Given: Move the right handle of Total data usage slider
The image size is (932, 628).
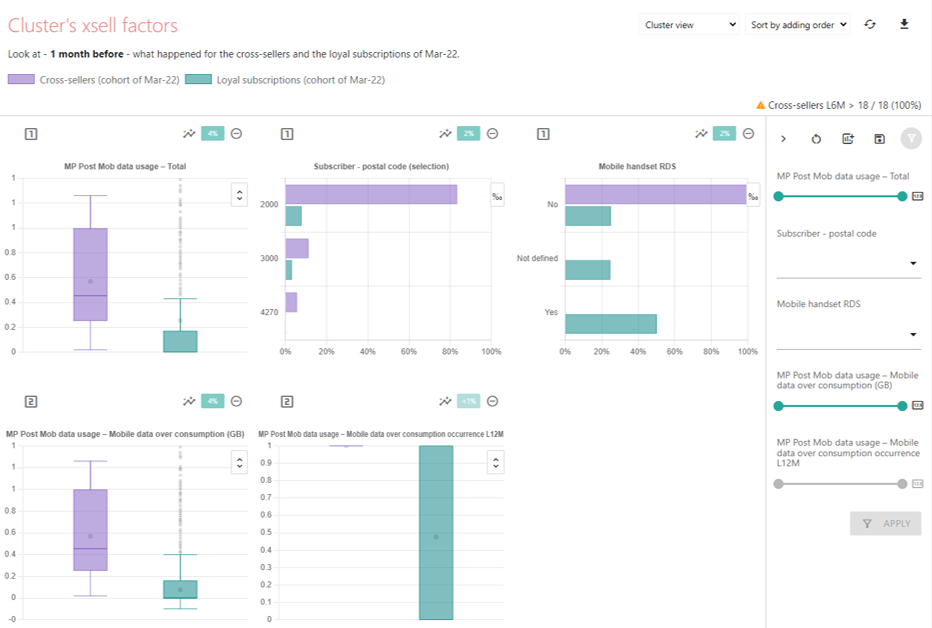Looking at the screenshot, I should pos(902,197).
